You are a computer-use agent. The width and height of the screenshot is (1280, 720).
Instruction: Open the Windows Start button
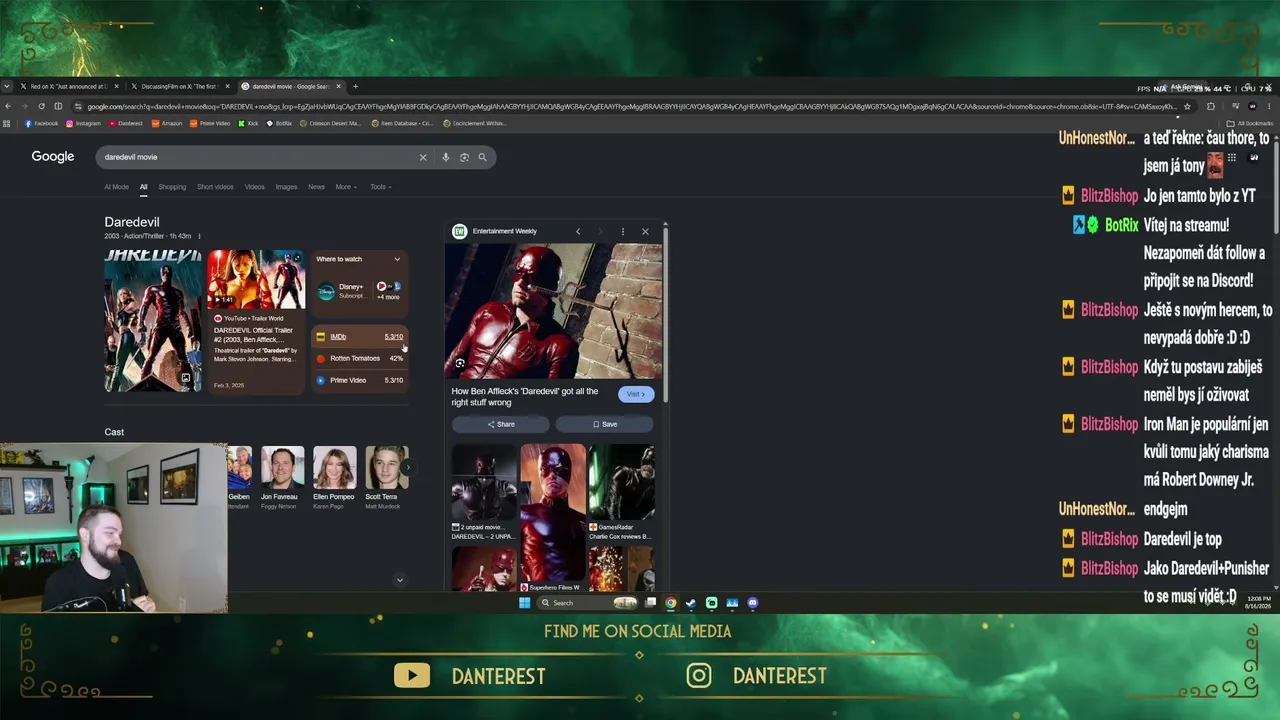click(524, 603)
